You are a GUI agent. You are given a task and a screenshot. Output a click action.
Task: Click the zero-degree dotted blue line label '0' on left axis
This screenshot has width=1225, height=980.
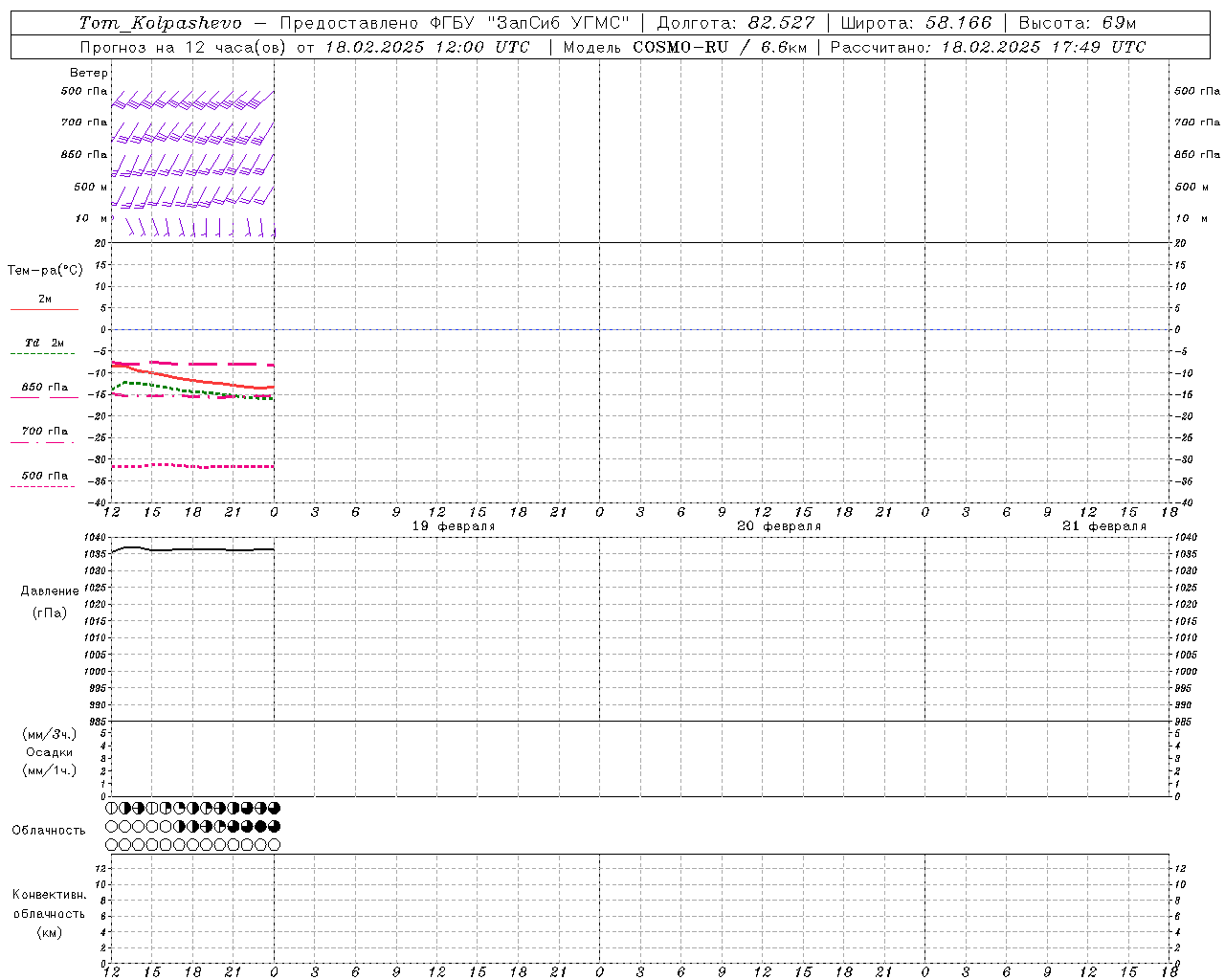click(104, 330)
